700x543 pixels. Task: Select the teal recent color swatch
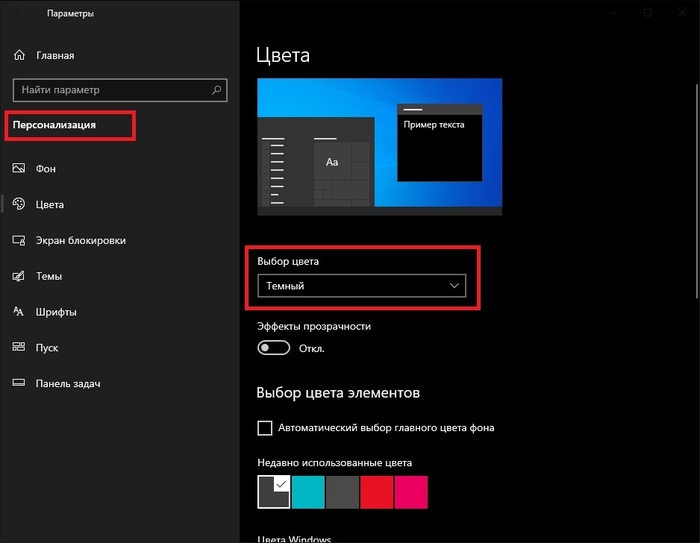point(308,492)
